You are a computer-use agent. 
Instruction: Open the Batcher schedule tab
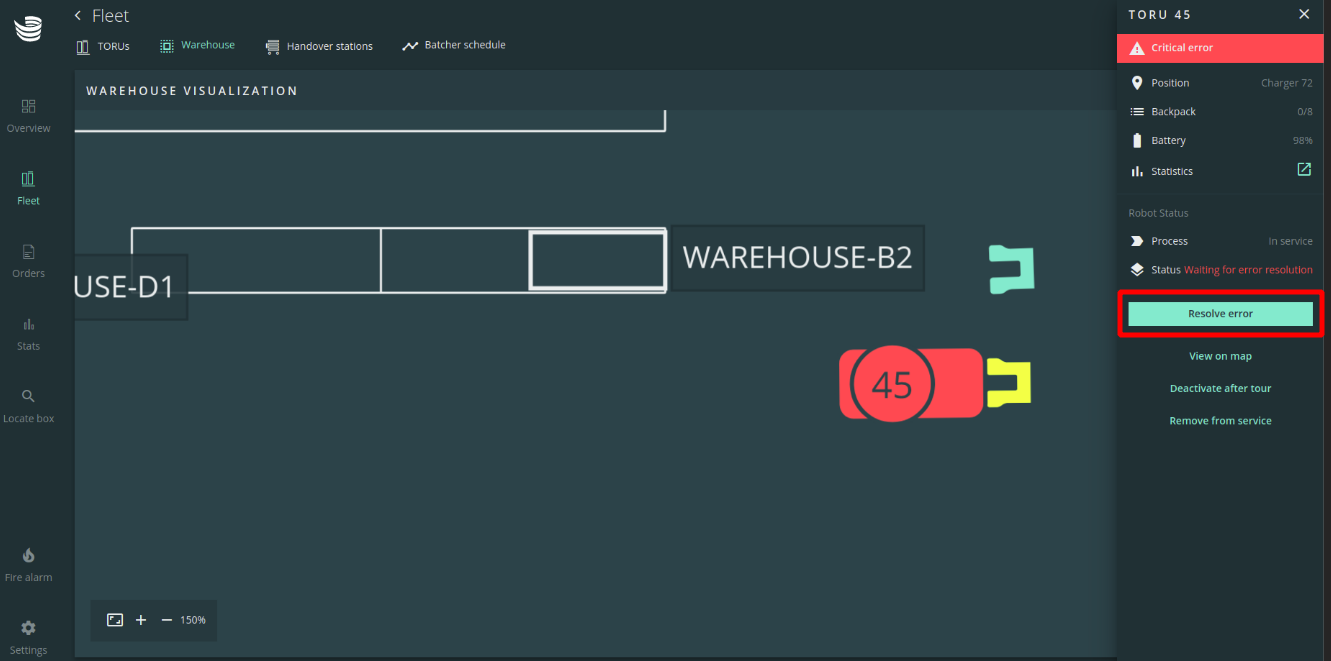click(x=454, y=46)
